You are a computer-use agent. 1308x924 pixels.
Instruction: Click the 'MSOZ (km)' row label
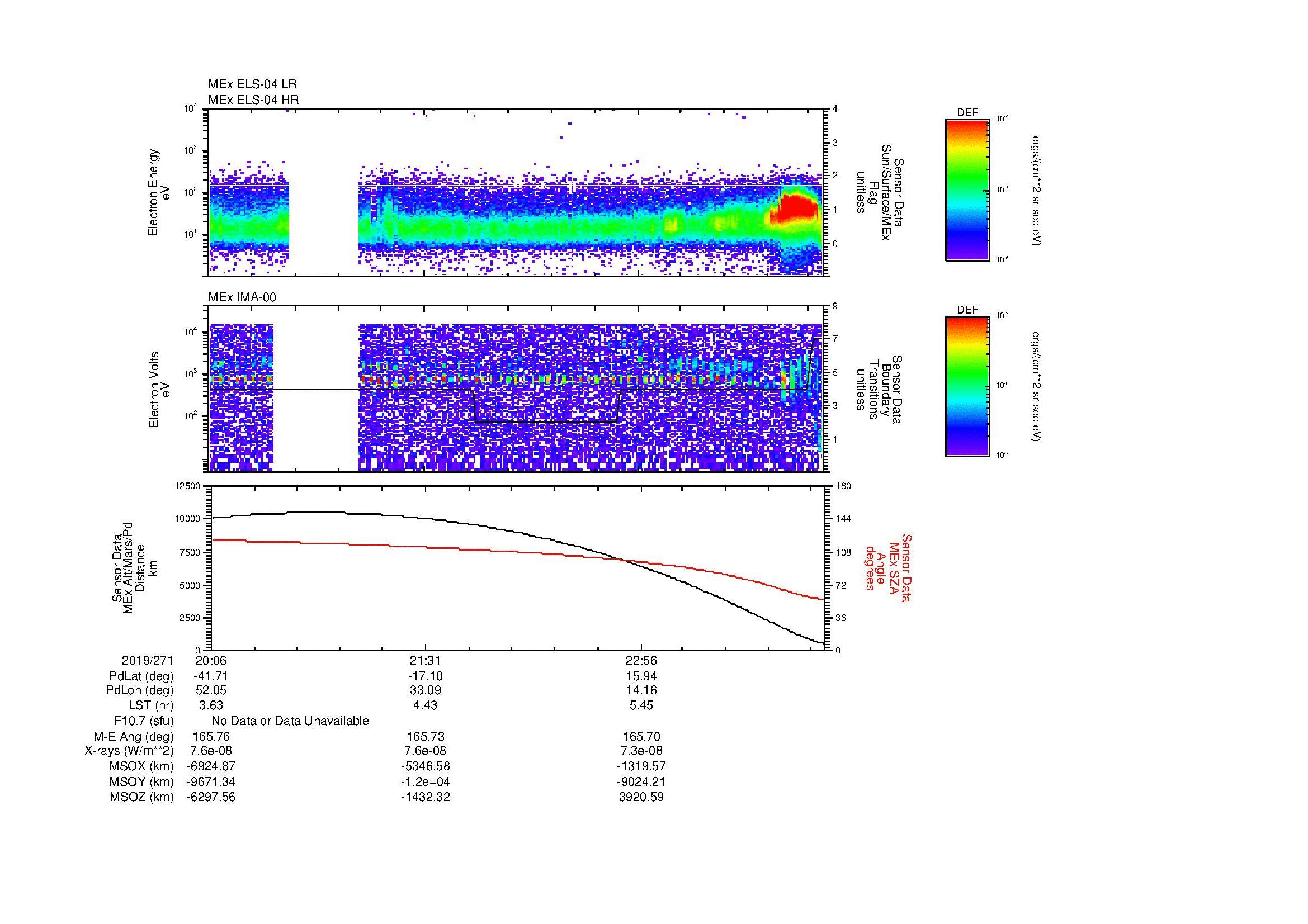(141, 797)
